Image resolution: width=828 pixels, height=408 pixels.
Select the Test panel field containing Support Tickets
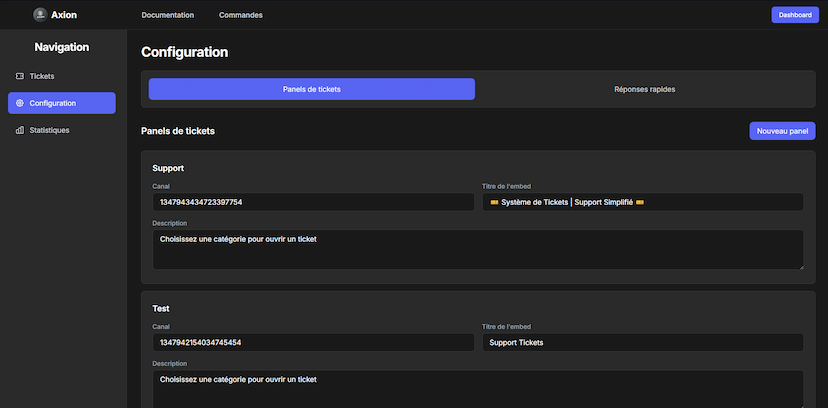[x=642, y=342]
